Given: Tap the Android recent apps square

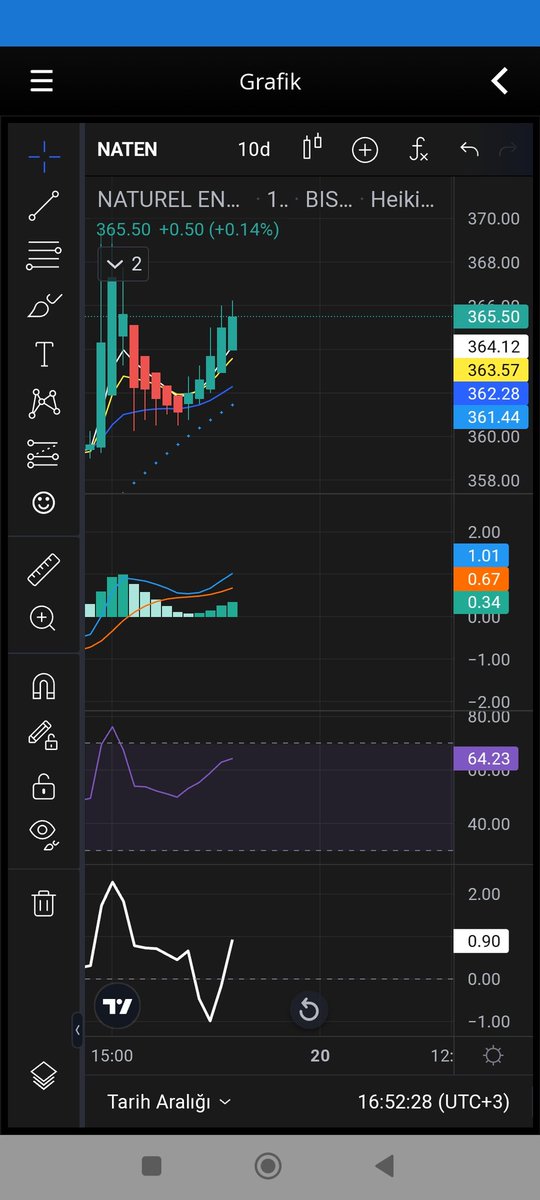Looking at the screenshot, I should pos(152,1166).
